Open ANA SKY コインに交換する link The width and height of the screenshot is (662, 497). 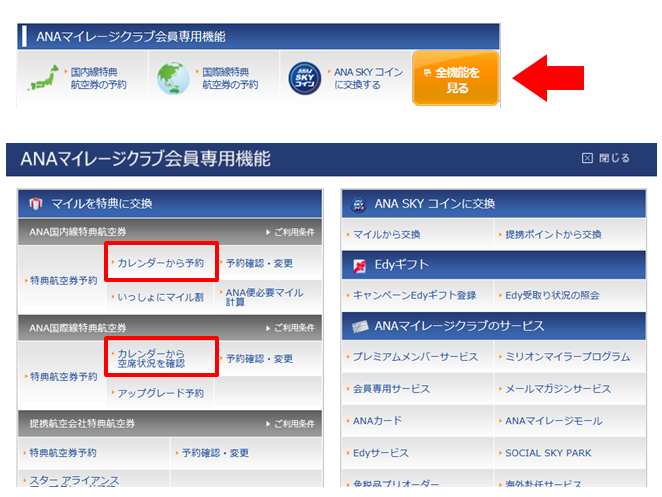(x=369, y=79)
